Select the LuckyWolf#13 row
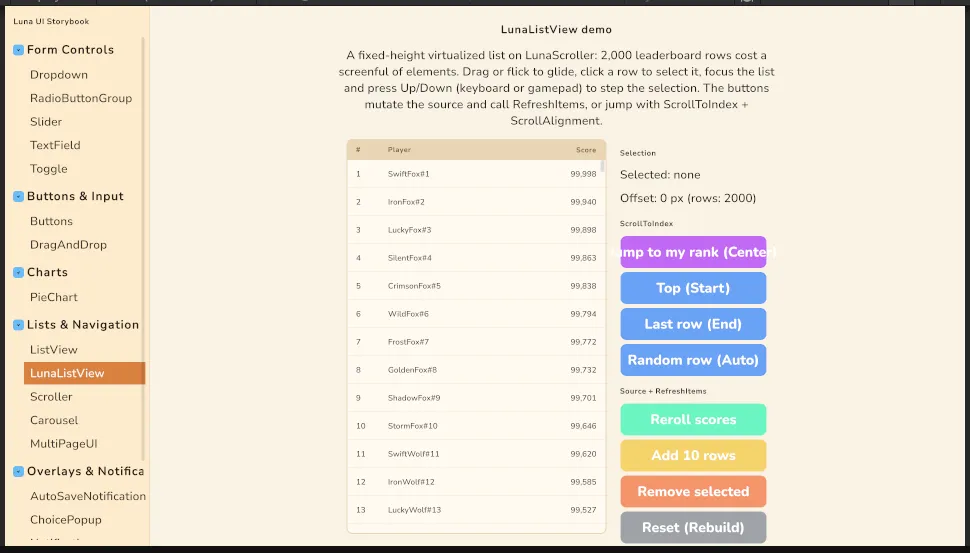970x553 pixels. (476, 510)
